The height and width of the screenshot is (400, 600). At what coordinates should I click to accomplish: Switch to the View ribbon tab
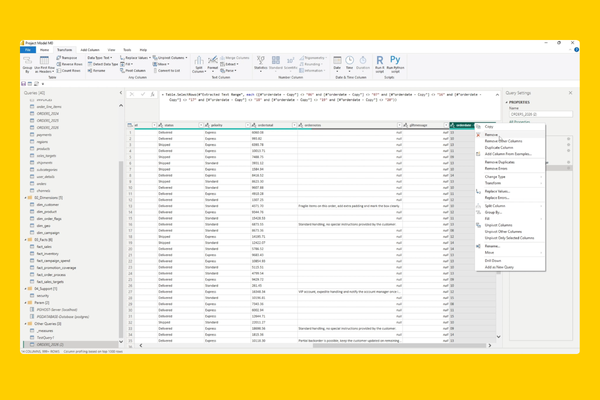pos(111,50)
